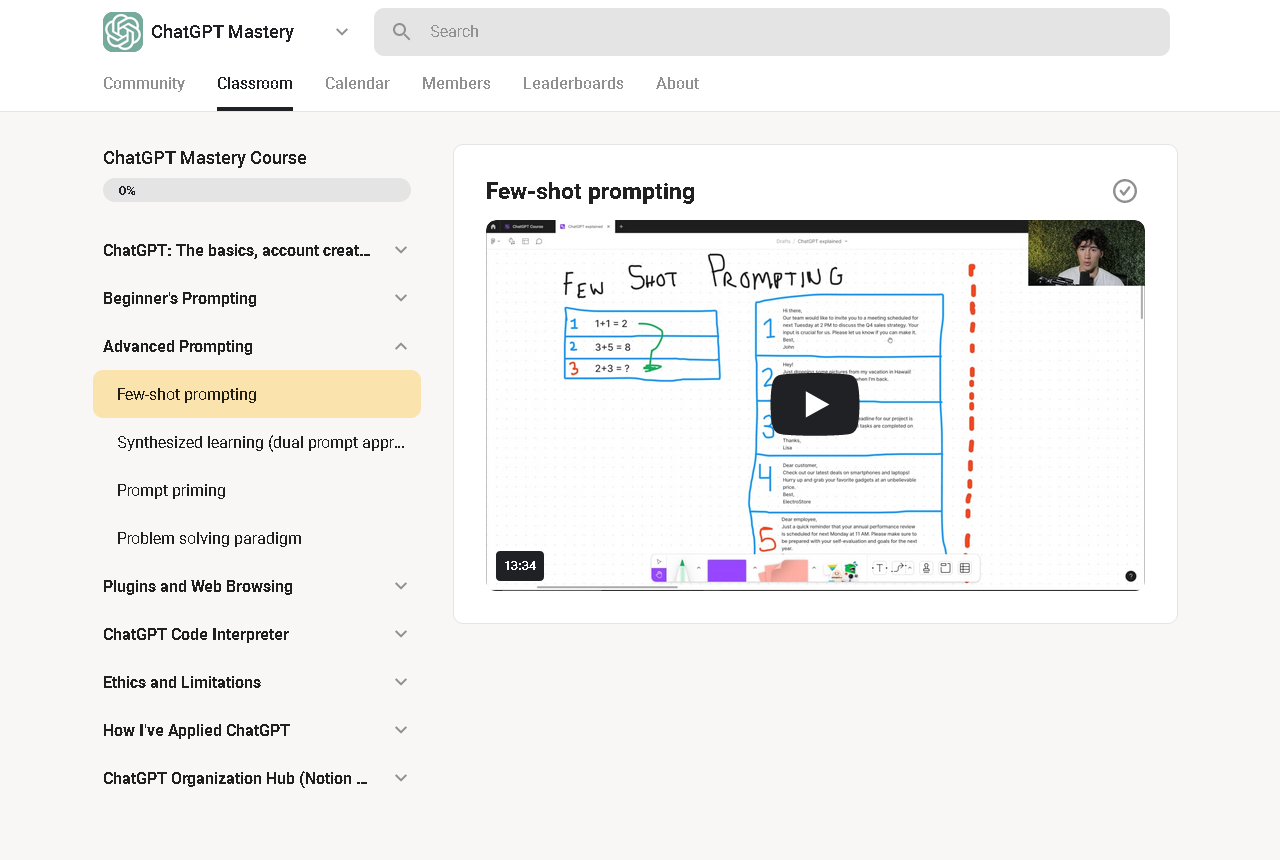Collapse the Advanced Prompting section chevron
The height and width of the screenshot is (860, 1280).
click(401, 346)
